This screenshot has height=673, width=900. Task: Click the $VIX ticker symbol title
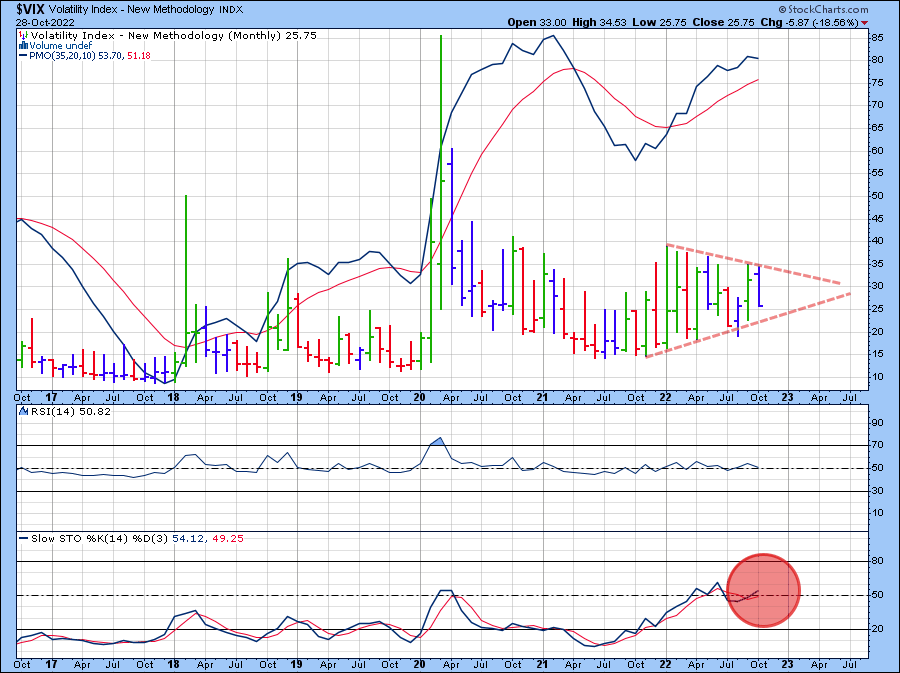tap(30, 9)
